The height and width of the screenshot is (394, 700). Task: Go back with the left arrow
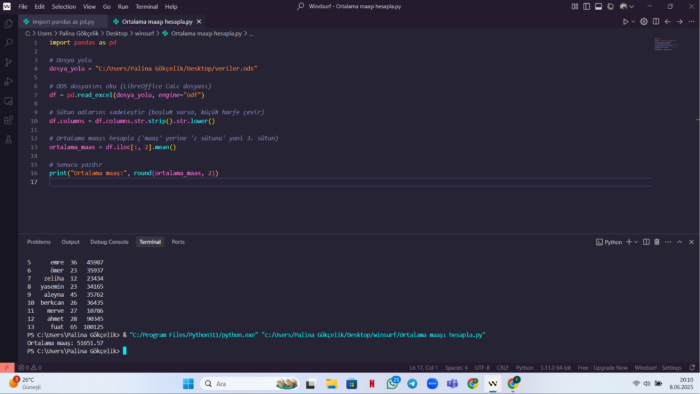pos(668,21)
